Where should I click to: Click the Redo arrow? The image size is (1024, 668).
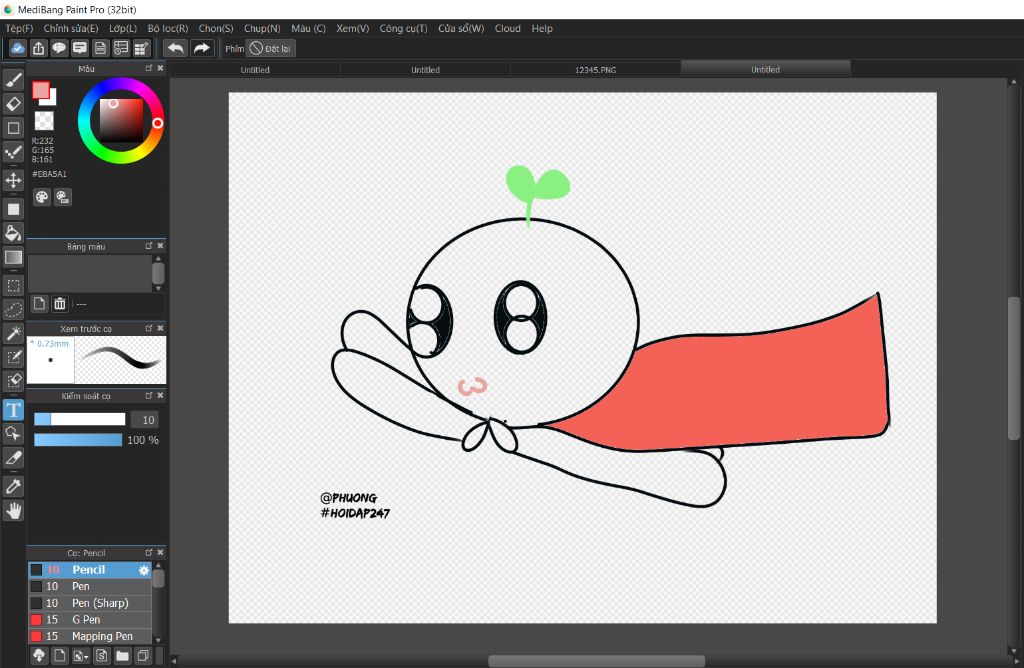click(202, 48)
